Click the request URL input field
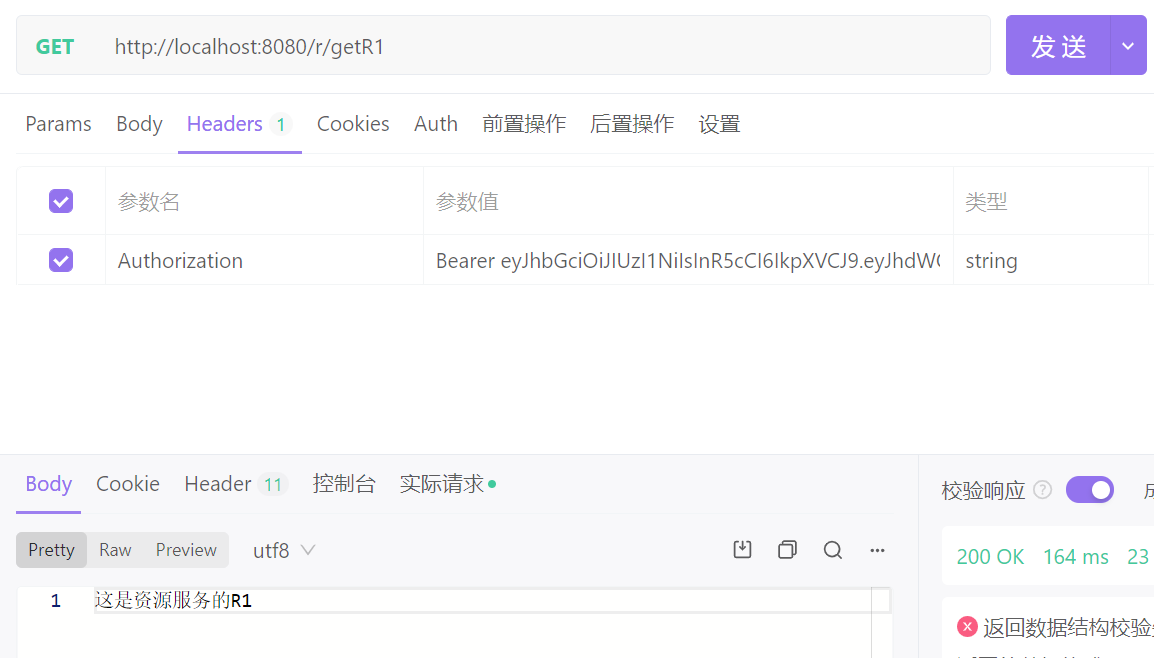 pos(500,46)
